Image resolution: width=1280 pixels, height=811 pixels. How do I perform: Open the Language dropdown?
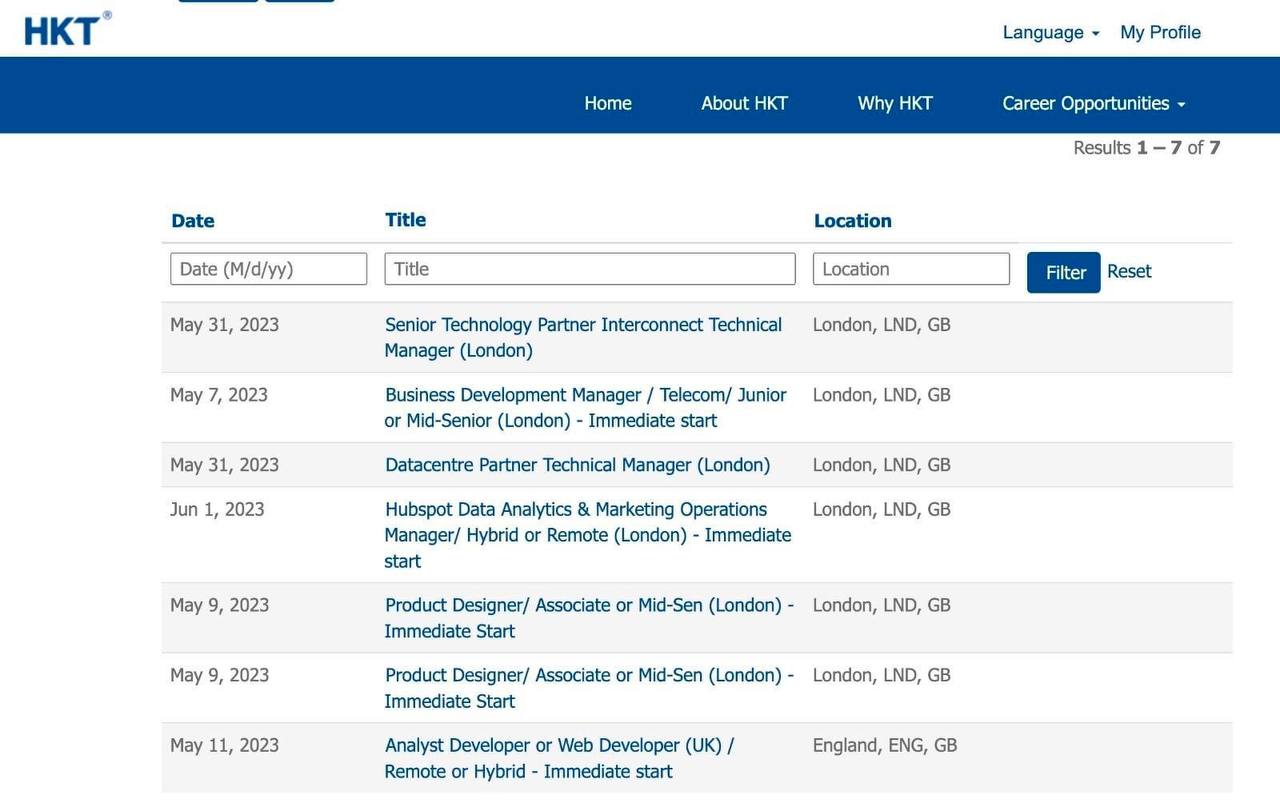1051,32
